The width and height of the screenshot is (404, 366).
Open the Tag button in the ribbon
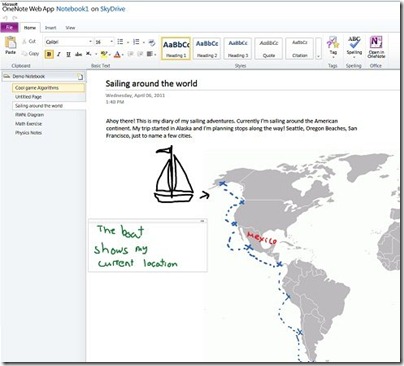[333, 46]
